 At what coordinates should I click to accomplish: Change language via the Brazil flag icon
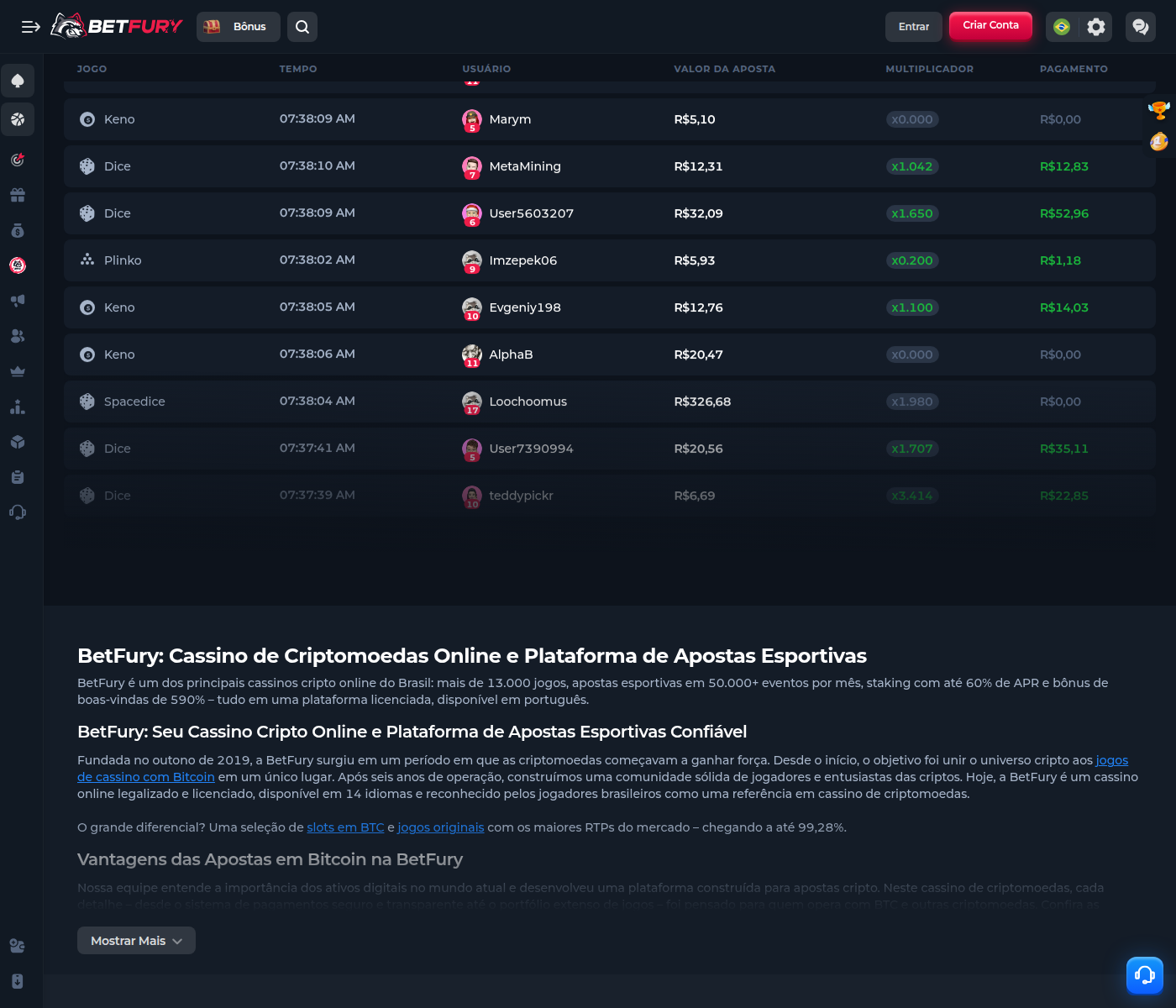click(1062, 27)
